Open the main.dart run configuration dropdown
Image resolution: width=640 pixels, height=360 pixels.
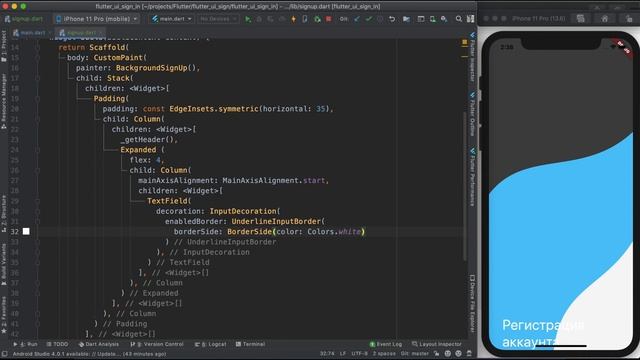pyautogui.click(x=171, y=19)
